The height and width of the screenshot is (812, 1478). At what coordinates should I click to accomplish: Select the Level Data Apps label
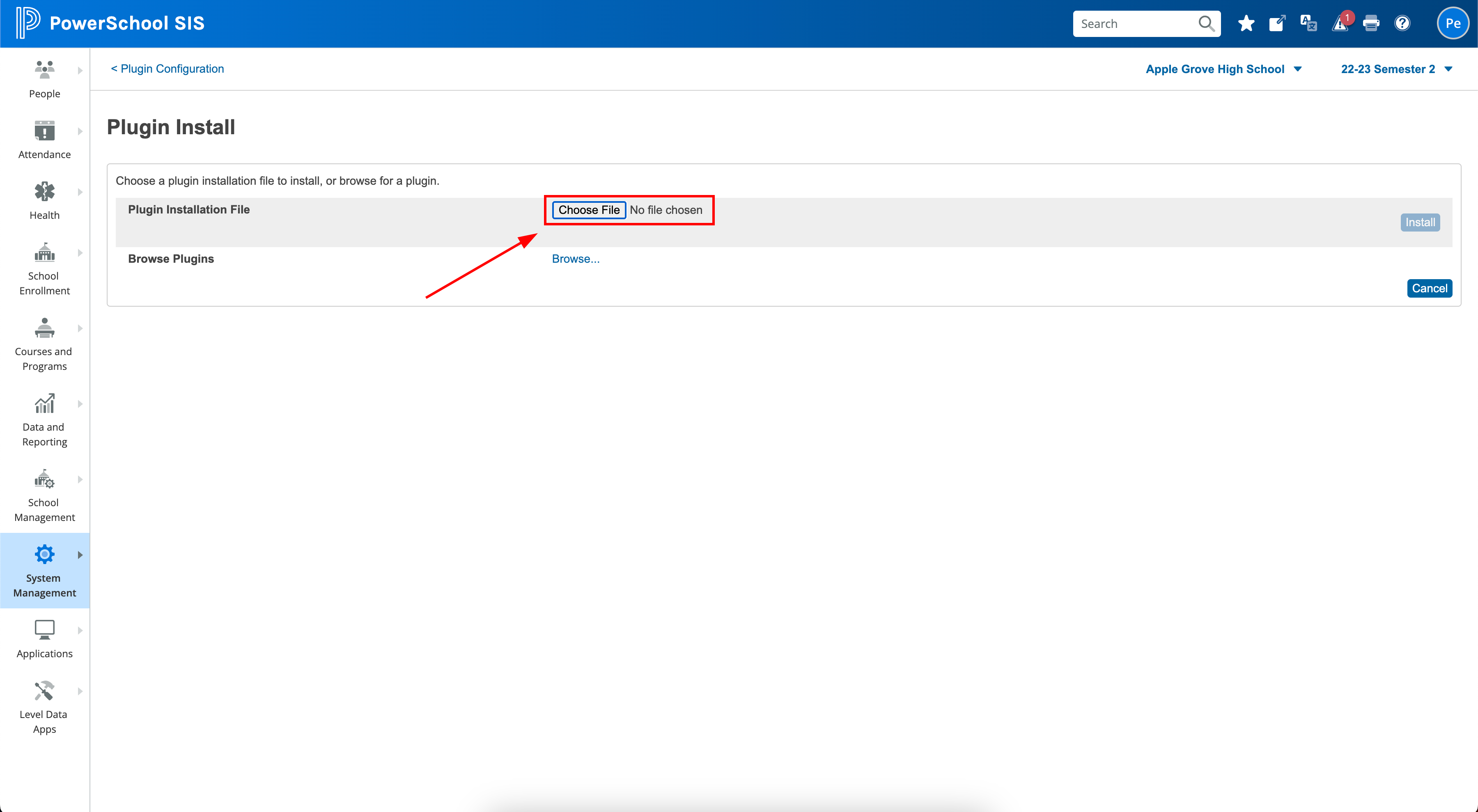(x=44, y=722)
